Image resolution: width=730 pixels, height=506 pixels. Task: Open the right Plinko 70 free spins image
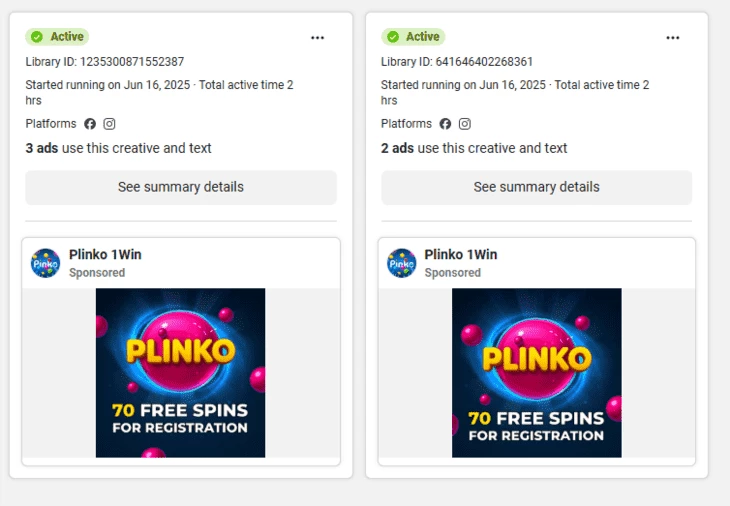click(536, 373)
